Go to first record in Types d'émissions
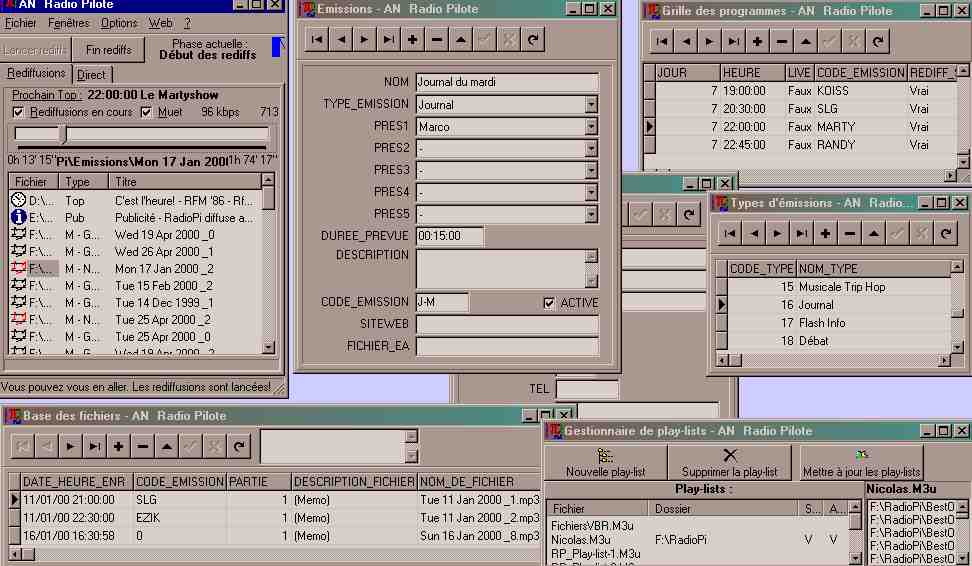This screenshot has height=566, width=972. [730, 234]
